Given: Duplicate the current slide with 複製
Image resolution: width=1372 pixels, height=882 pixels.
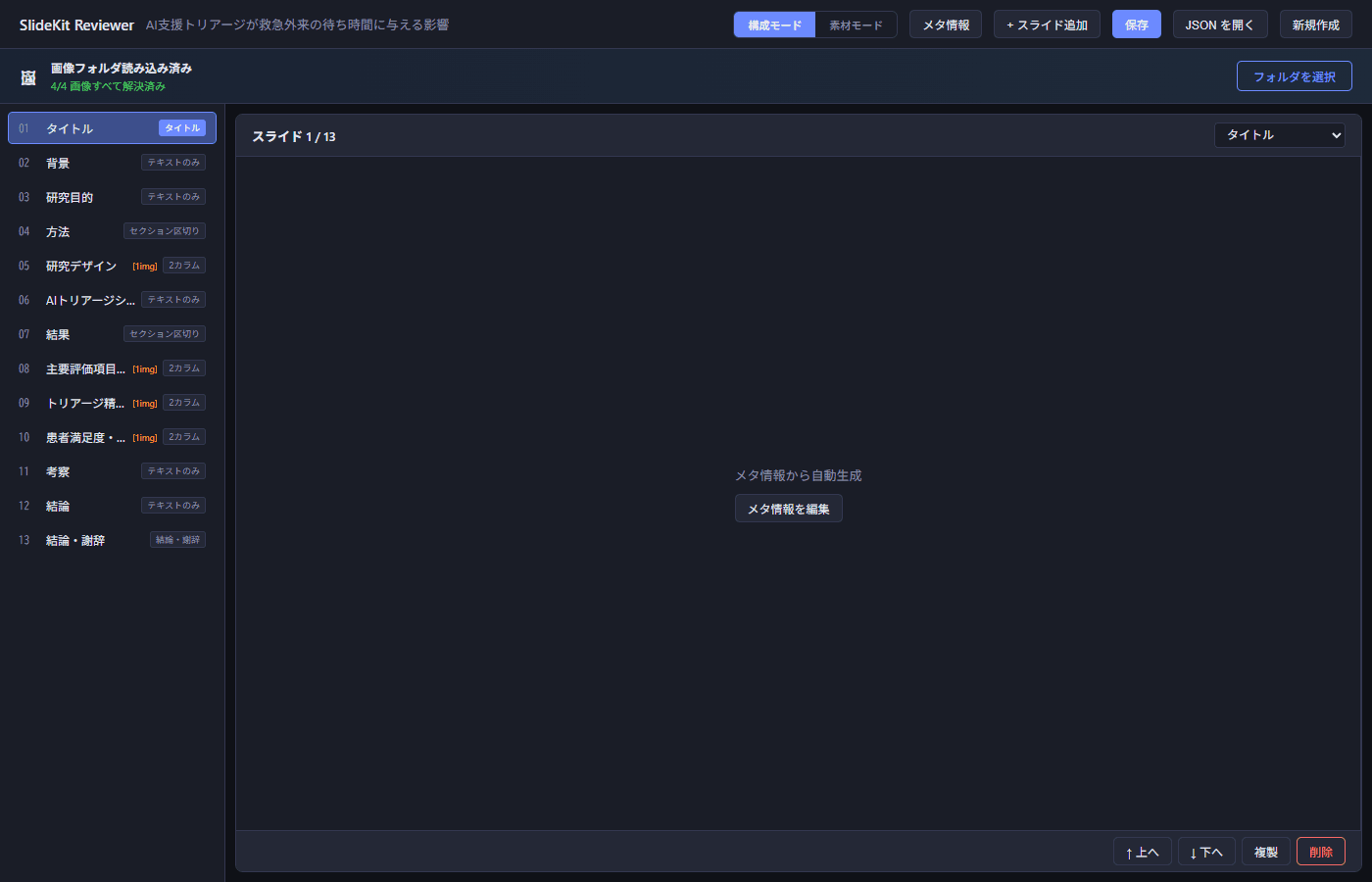Looking at the screenshot, I should pos(1264,851).
